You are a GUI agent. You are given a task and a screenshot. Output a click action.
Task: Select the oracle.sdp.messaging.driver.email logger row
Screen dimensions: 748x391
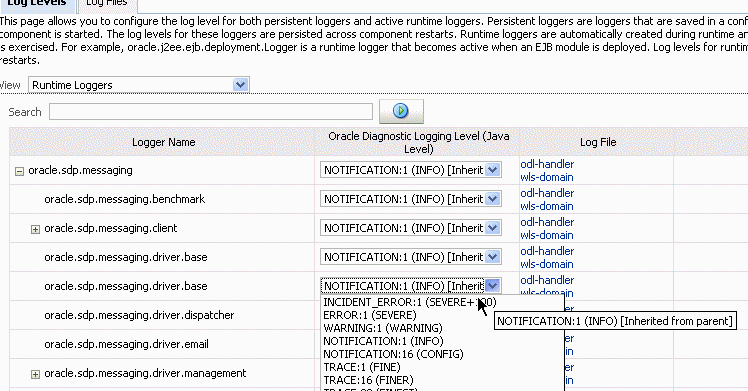point(126,344)
